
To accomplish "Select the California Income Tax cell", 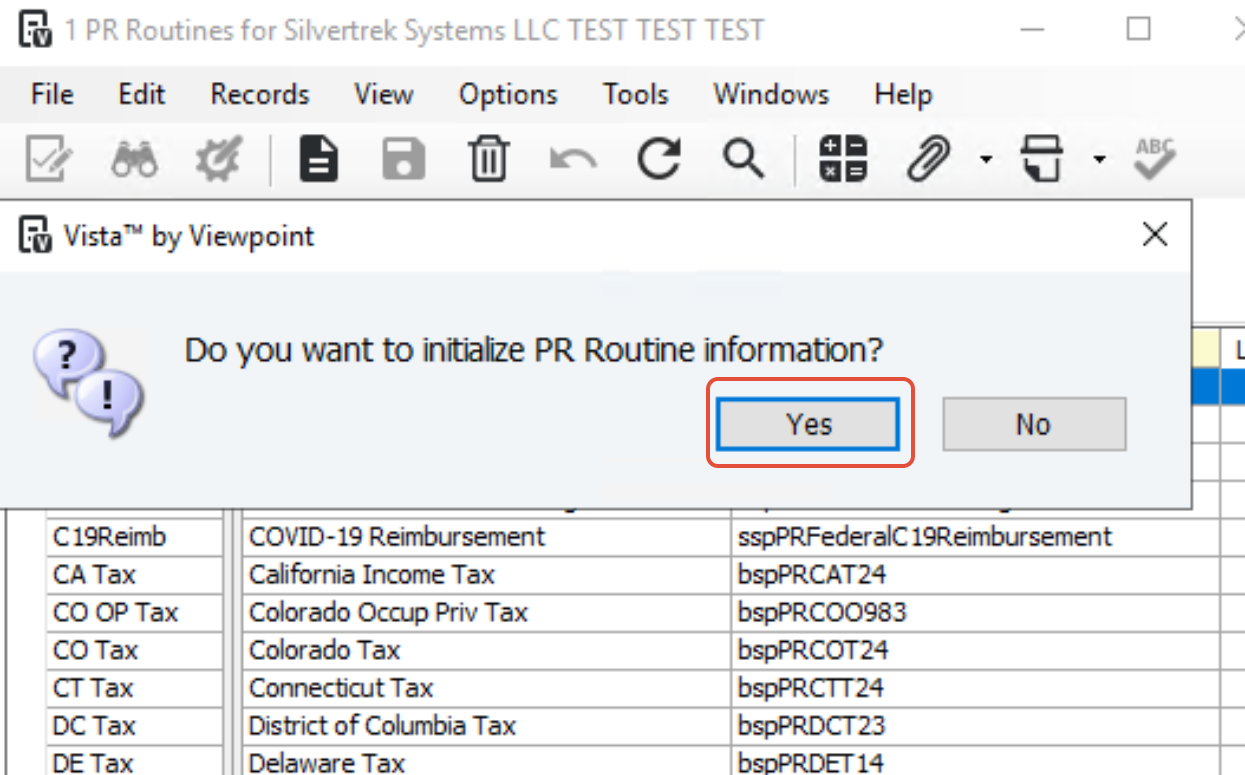I will (487, 575).
